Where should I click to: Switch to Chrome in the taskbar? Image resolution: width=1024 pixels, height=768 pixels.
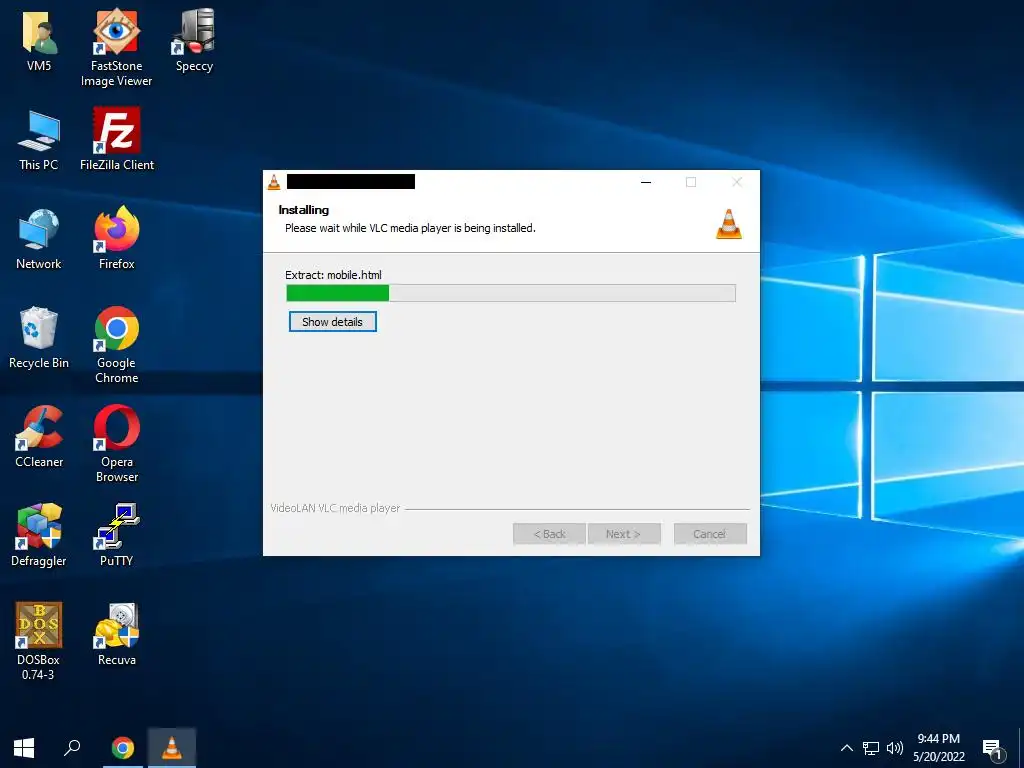pos(123,748)
